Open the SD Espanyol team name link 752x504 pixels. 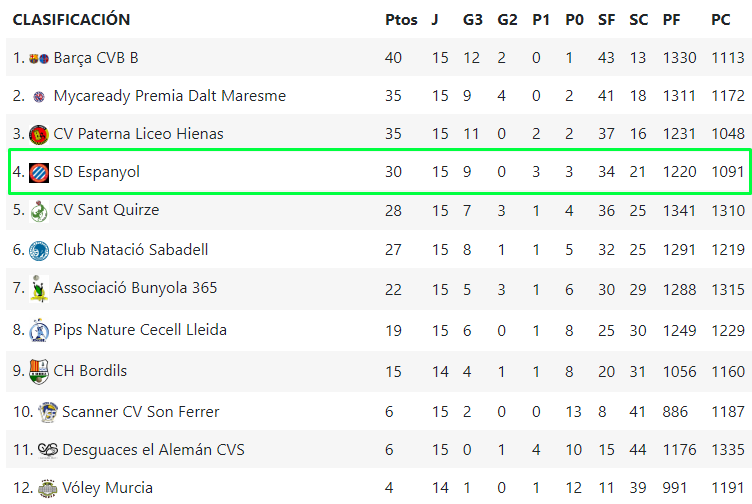(x=96, y=172)
